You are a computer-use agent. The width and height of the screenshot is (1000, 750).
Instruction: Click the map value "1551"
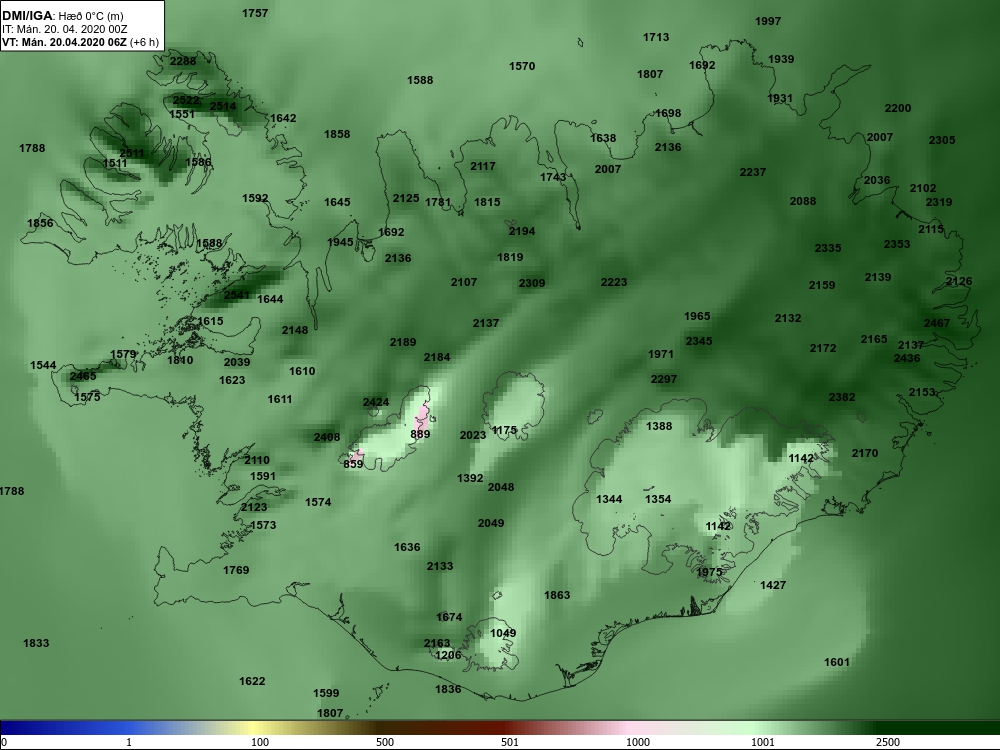pos(182,114)
